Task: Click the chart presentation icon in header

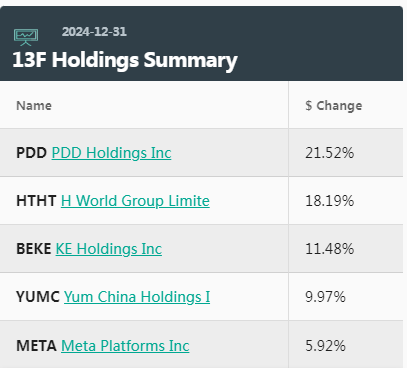Action: point(26,37)
